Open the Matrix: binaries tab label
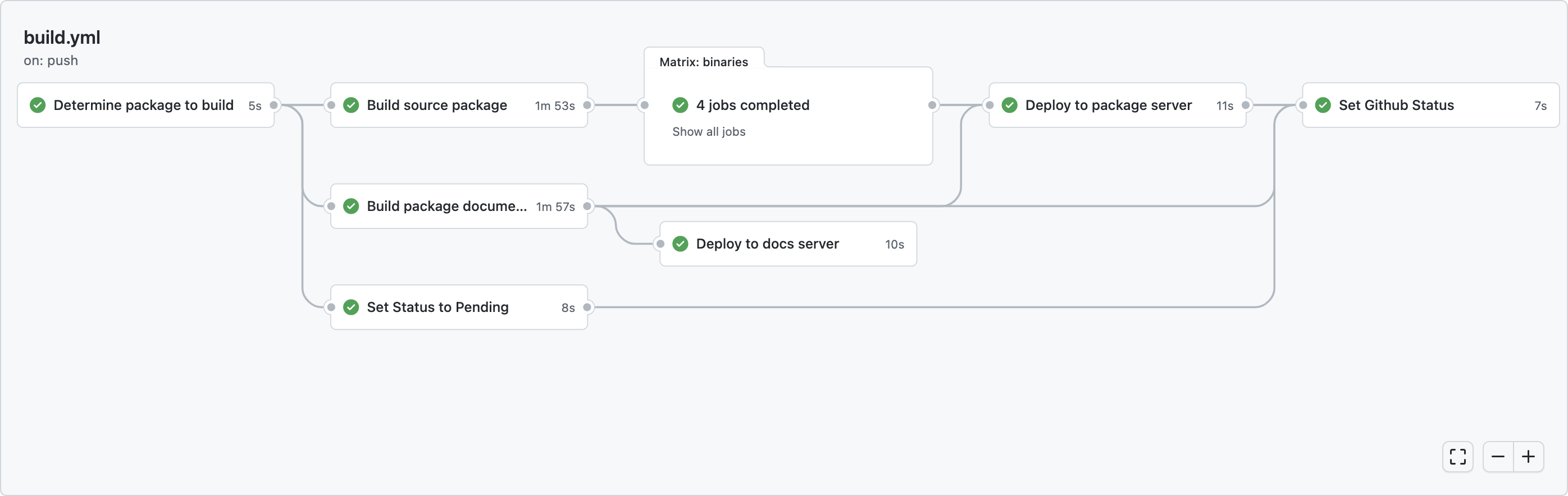Screen dimensions: 1568x496 click(704, 62)
